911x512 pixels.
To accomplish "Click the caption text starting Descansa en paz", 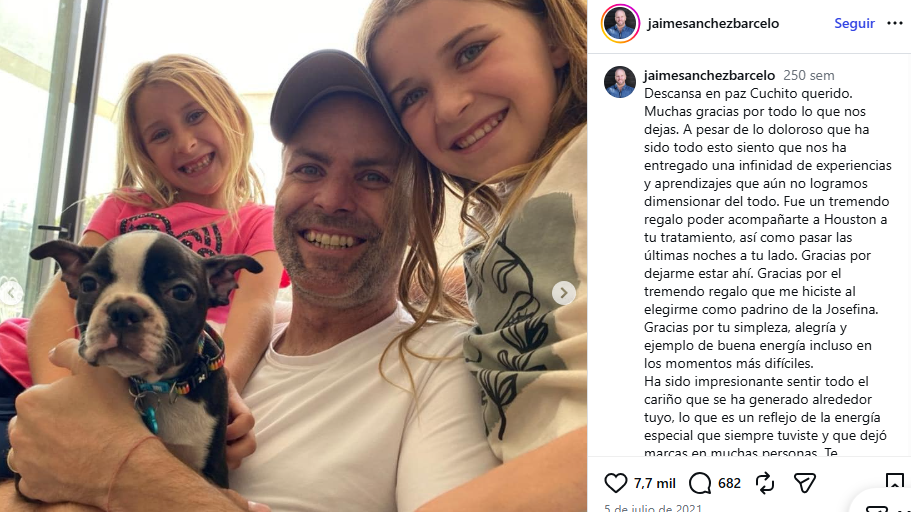I will pyautogui.click(x=767, y=273).
